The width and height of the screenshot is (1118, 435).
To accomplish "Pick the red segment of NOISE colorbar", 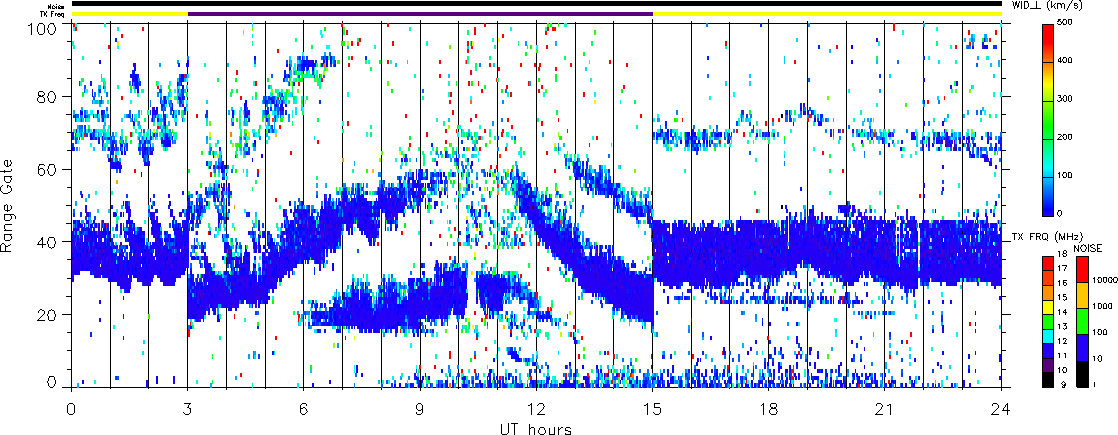I will (1082, 269).
